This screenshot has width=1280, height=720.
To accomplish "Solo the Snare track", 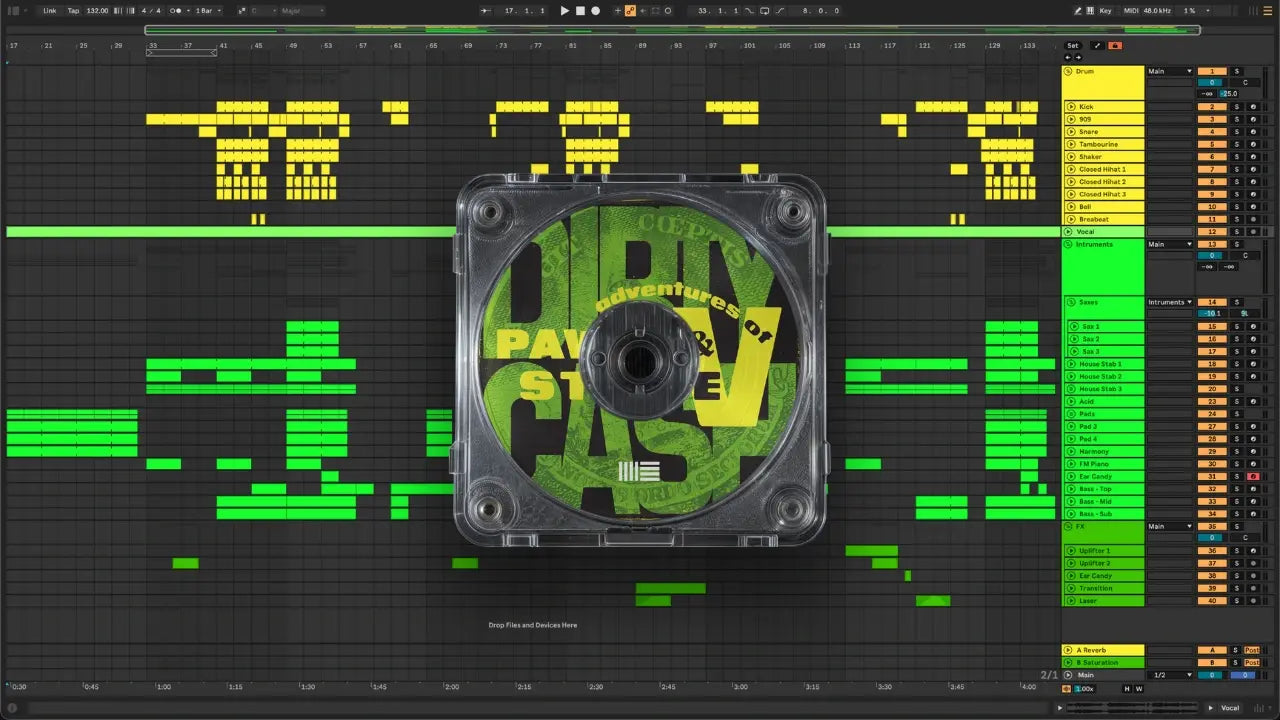I will click(x=1236, y=132).
